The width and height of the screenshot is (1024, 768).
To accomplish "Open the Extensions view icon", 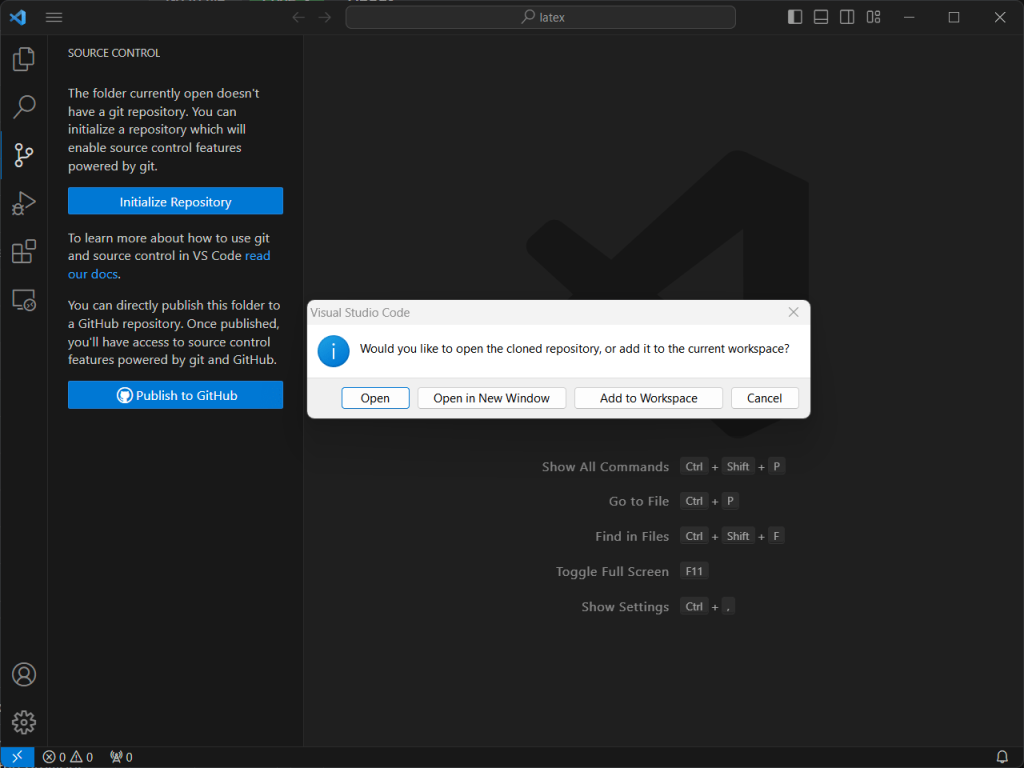I will 24,251.
